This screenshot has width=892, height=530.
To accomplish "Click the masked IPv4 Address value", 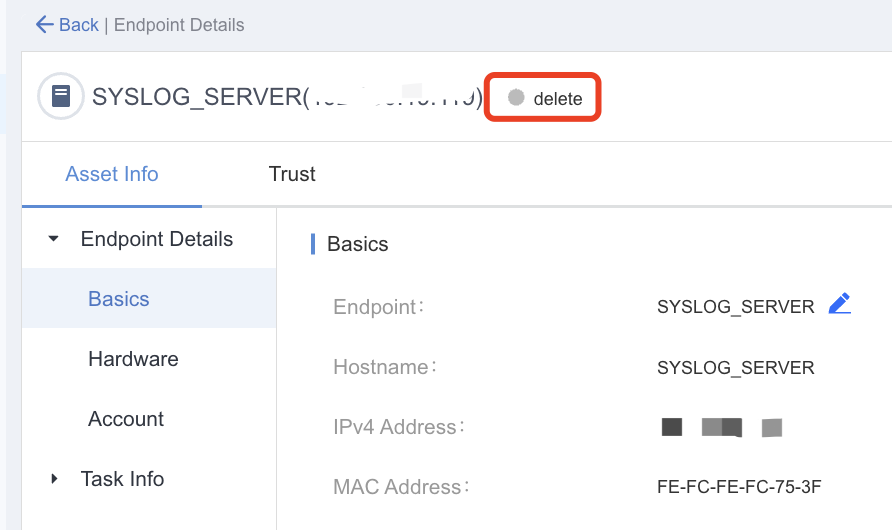I will [721, 428].
